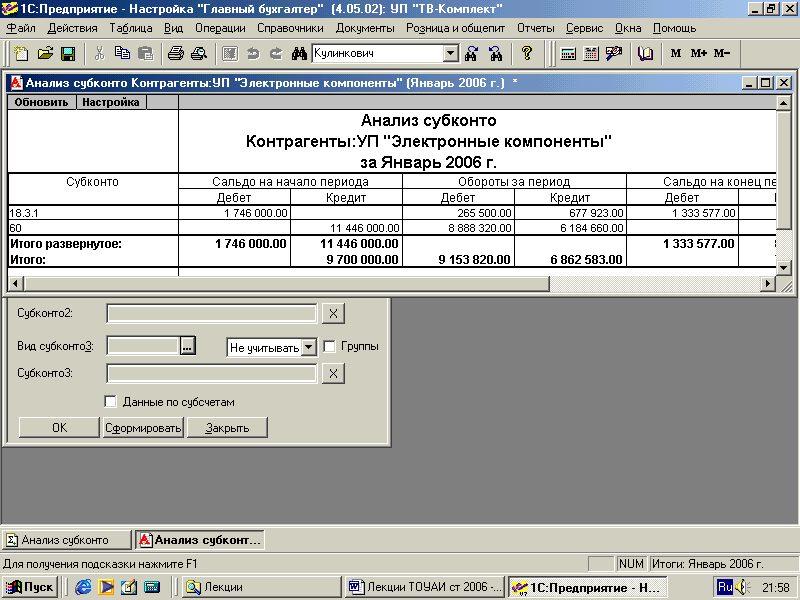Switch to the first Анализ субконто window tab

(66, 540)
